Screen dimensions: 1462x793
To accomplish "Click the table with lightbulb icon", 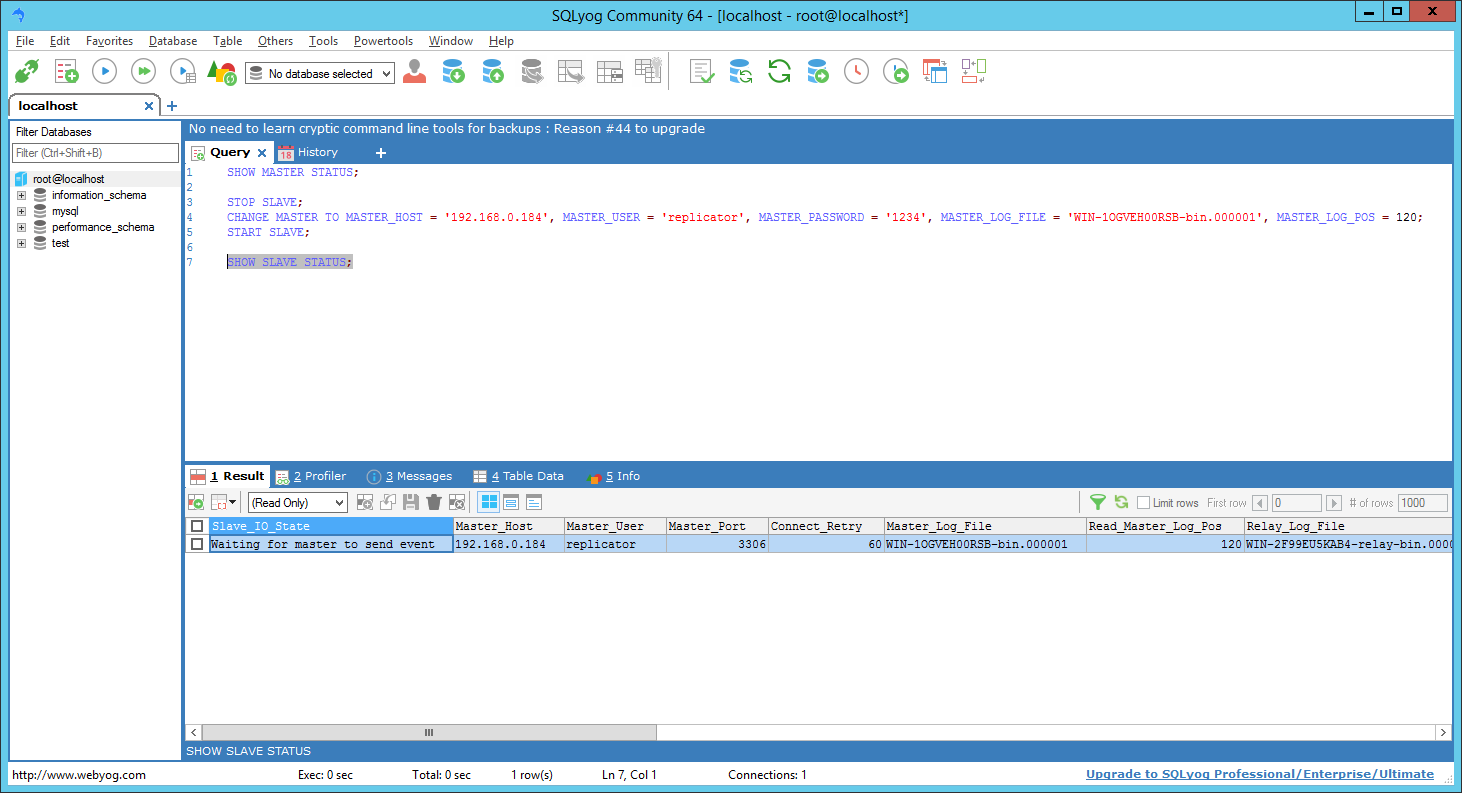I will coord(648,72).
